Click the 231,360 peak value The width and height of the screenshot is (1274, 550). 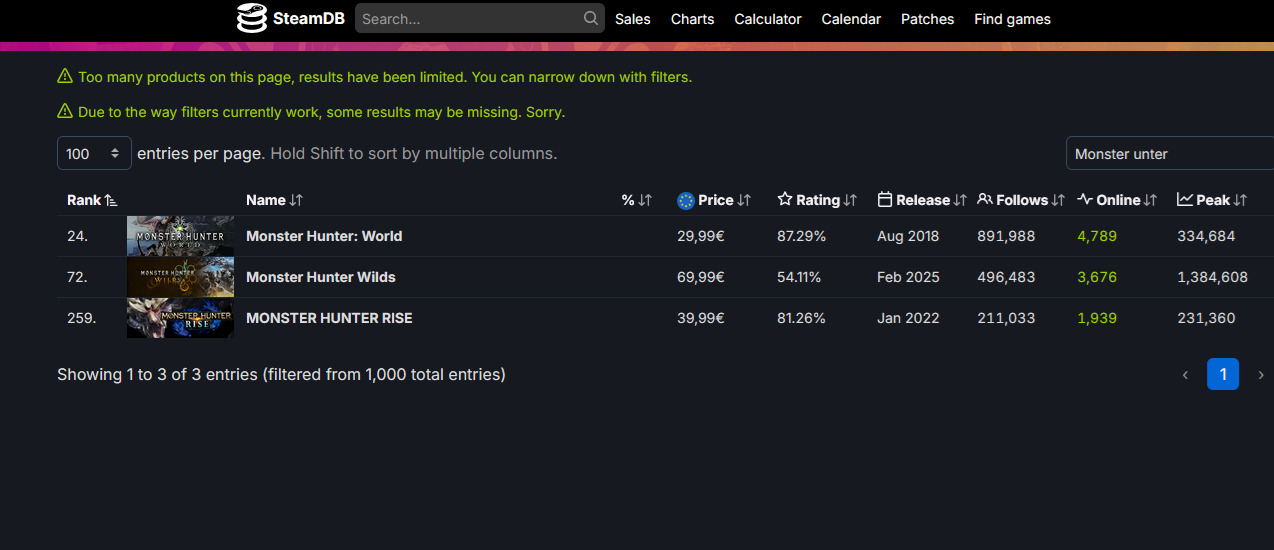[x=1206, y=318]
